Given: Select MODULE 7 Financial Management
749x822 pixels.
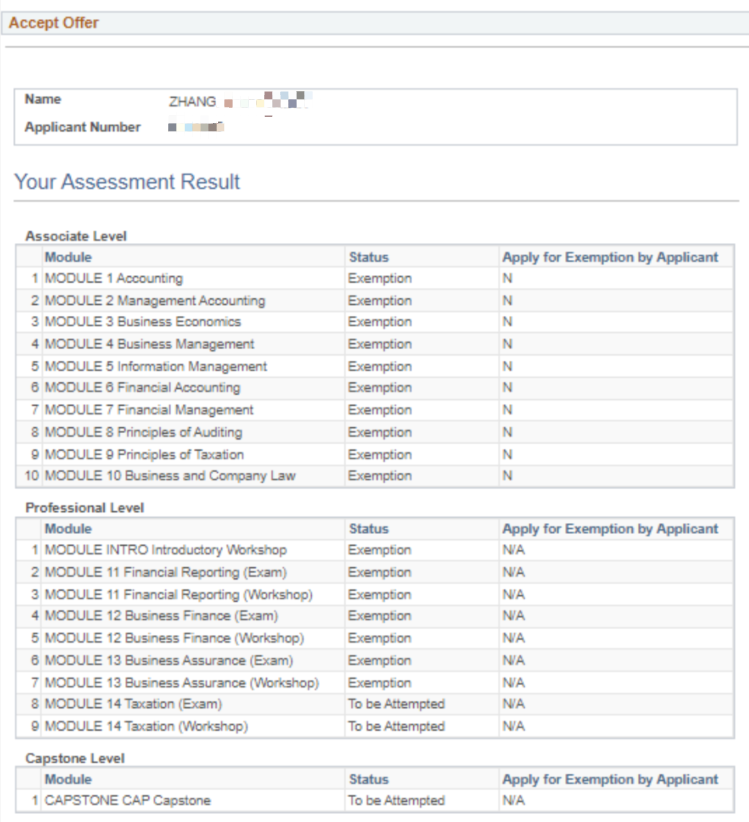Looking at the screenshot, I should [x=149, y=410].
